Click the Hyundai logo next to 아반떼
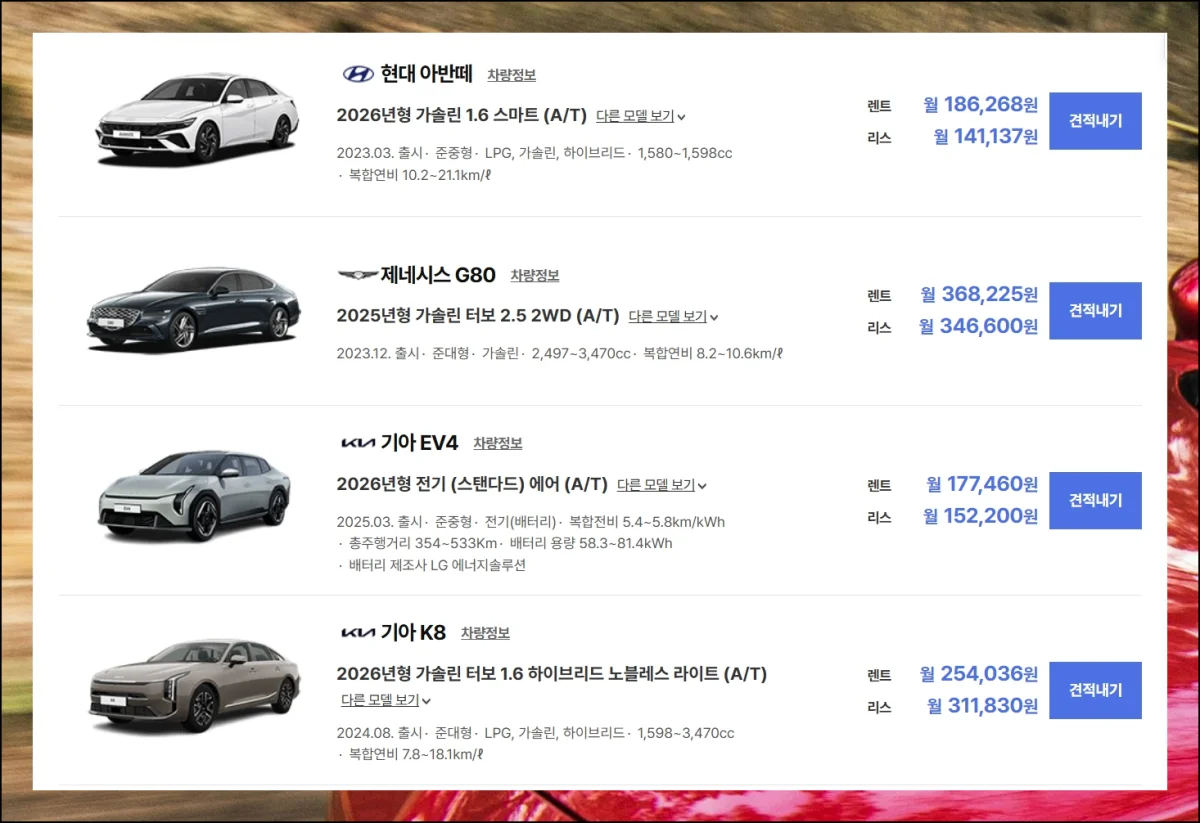1200x823 pixels. click(x=358, y=74)
